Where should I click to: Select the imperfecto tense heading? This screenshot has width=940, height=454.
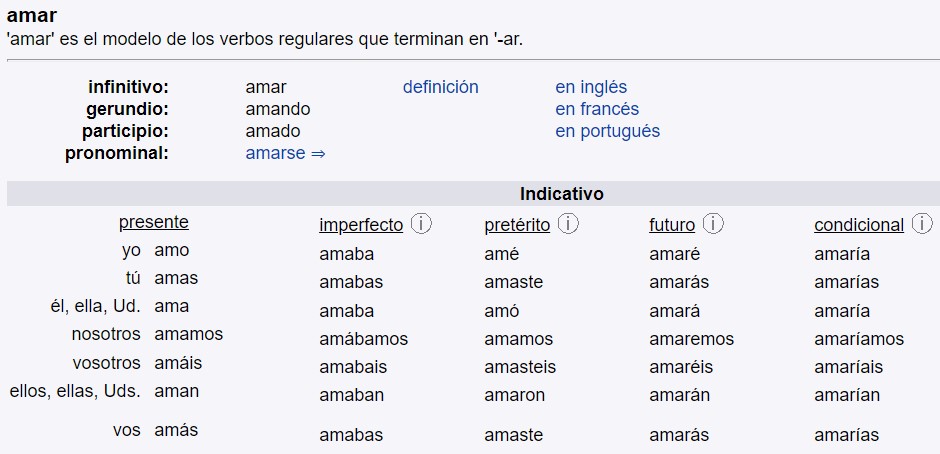pyautogui.click(x=361, y=225)
